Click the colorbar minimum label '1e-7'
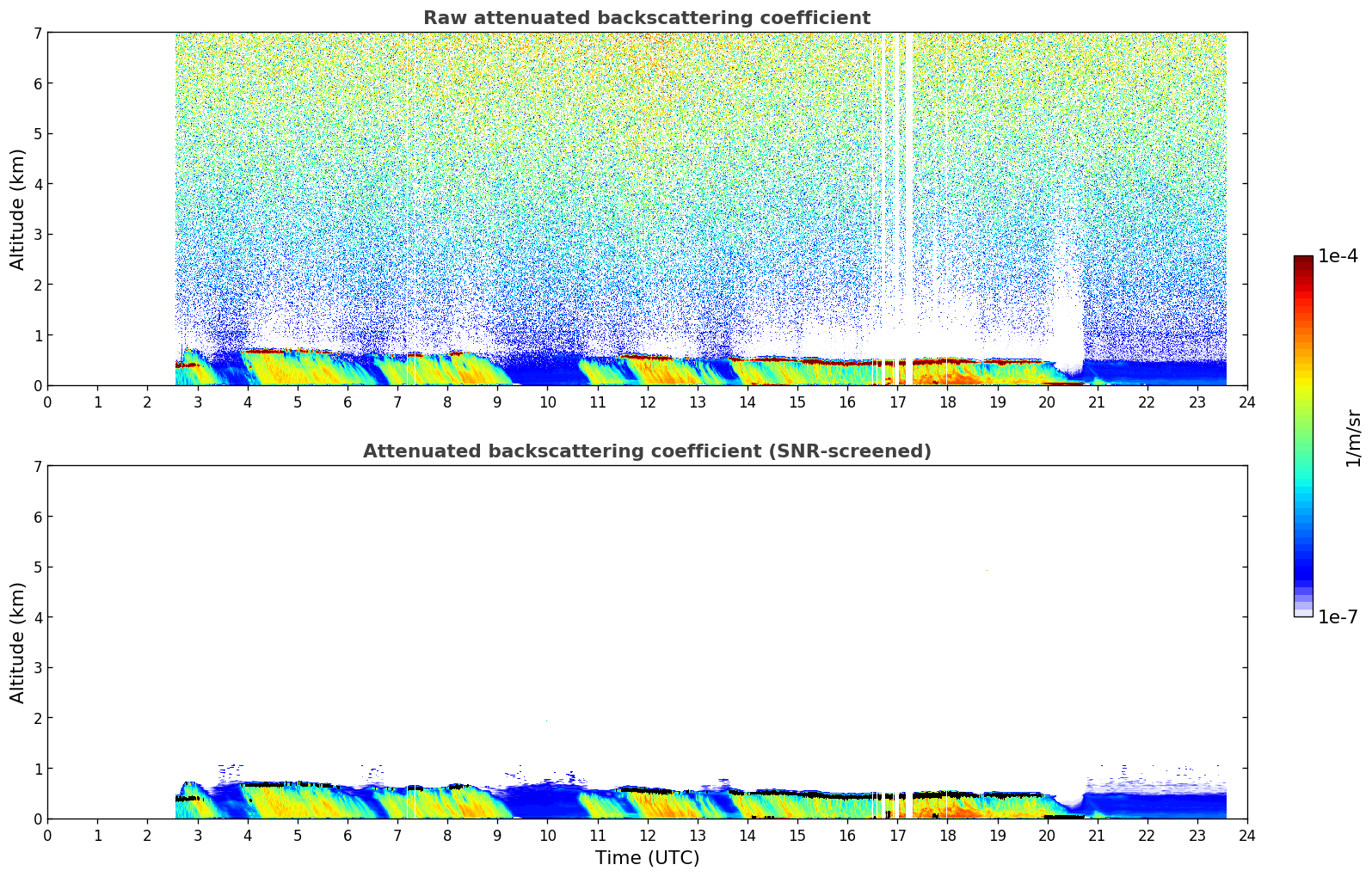 click(1338, 617)
